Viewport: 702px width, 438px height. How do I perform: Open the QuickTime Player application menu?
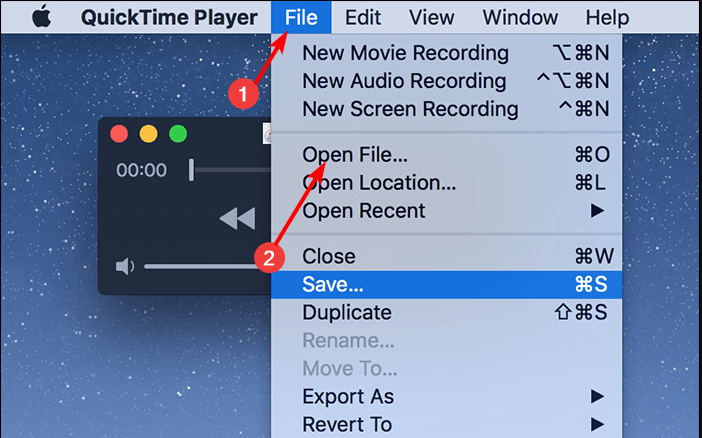click(169, 17)
